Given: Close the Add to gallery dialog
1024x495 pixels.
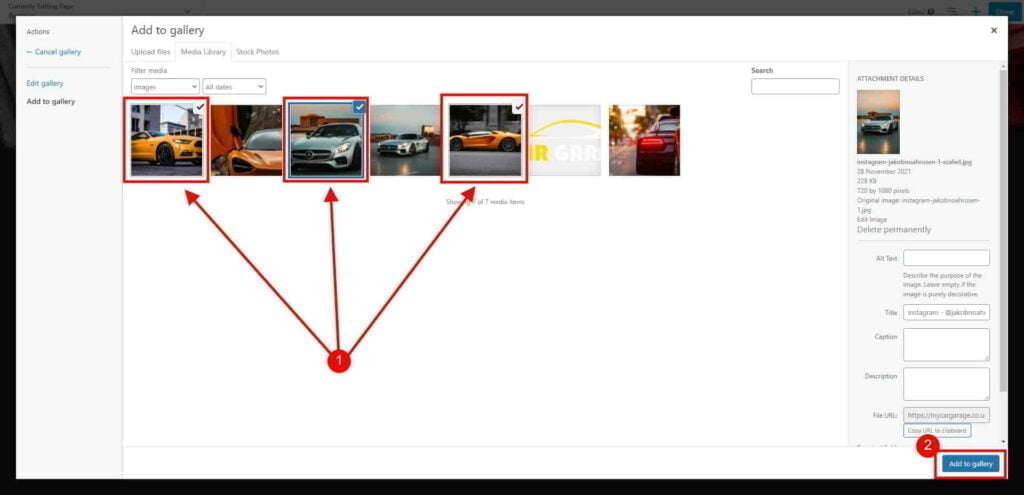Looking at the screenshot, I should pyautogui.click(x=993, y=31).
